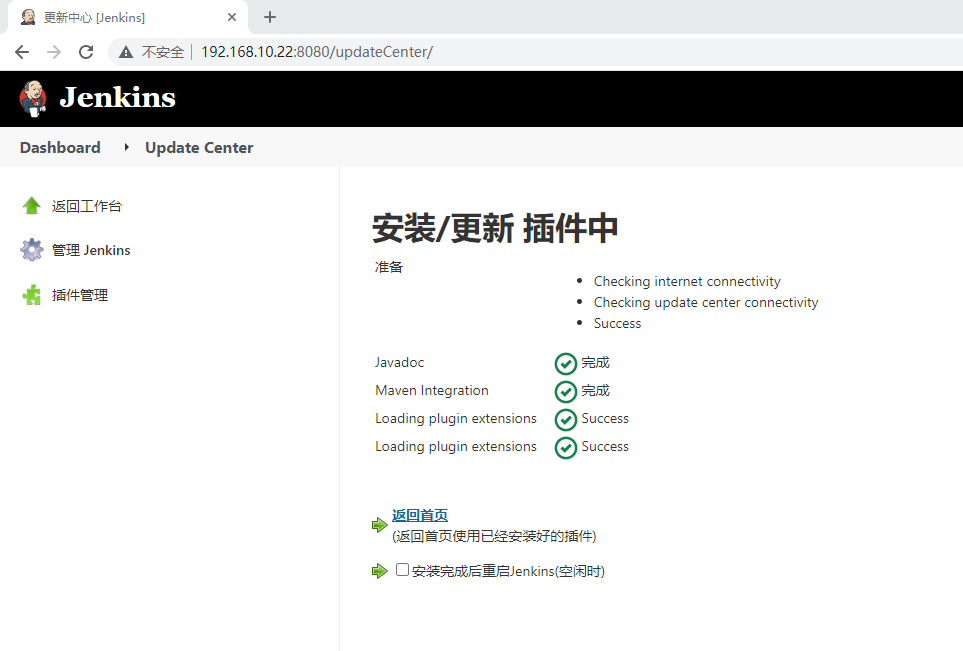Image resolution: width=963 pixels, height=651 pixels.
Task: Focus the browser address bar URL
Action: tap(316, 52)
